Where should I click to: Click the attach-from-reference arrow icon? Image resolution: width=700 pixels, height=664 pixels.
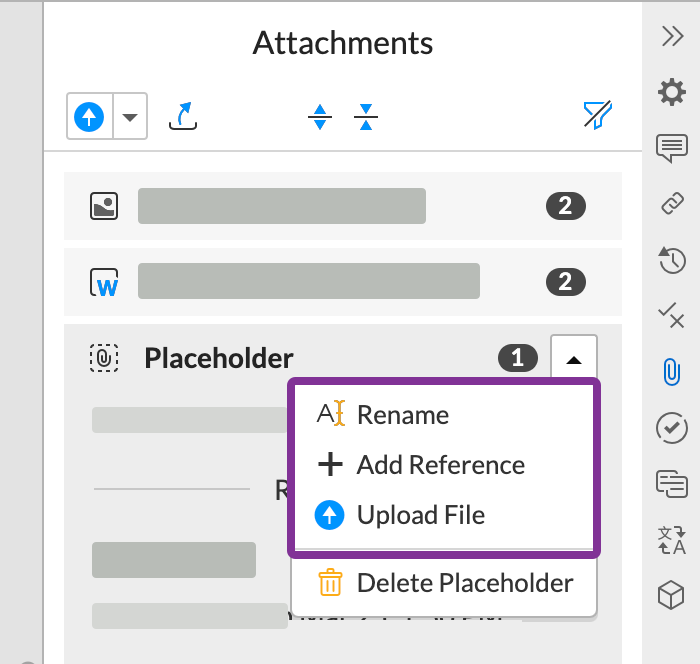coord(183,117)
